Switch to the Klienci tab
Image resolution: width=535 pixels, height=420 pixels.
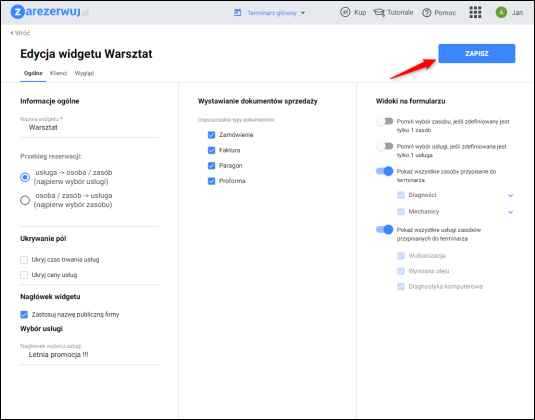(58, 73)
